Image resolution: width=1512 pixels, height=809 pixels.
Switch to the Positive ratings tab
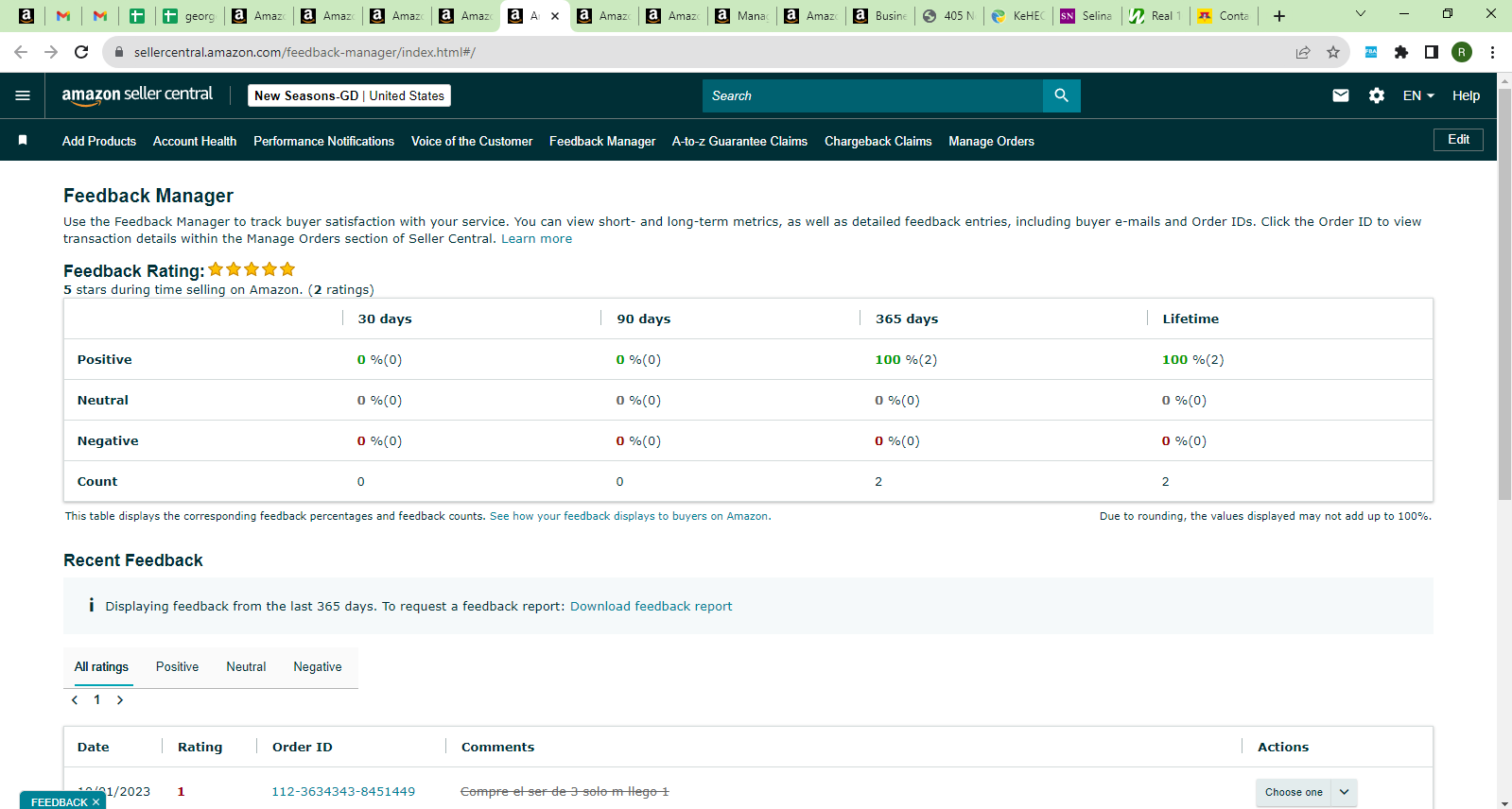(x=177, y=667)
